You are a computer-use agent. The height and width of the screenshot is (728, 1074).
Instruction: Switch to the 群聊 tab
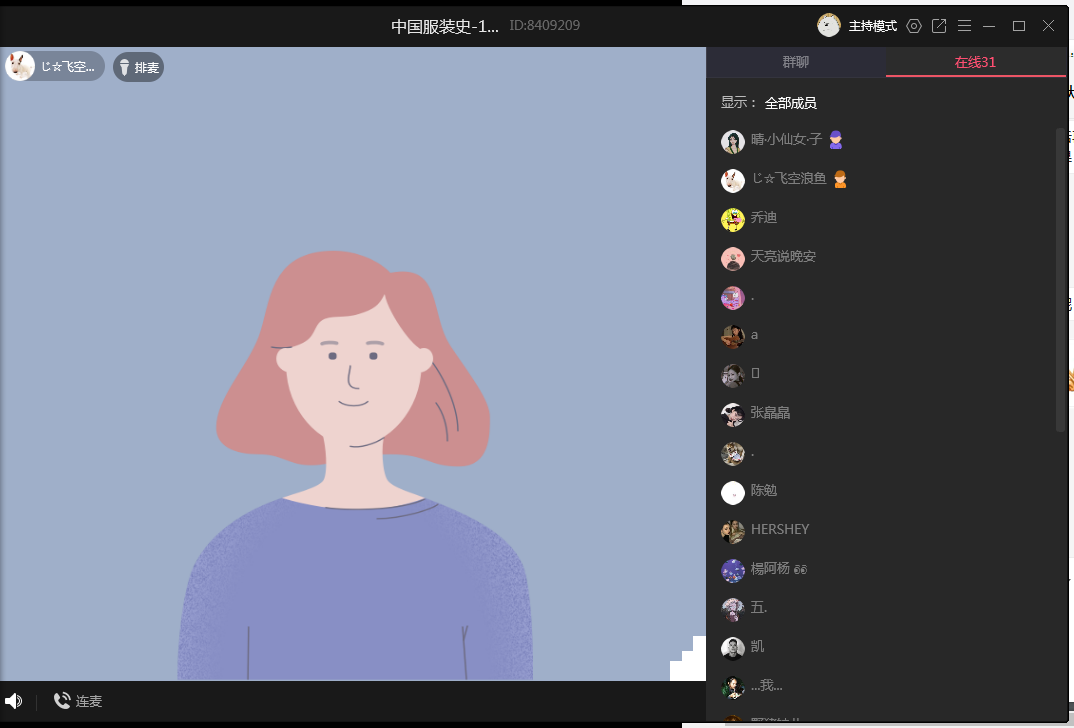[x=796, y=62]
